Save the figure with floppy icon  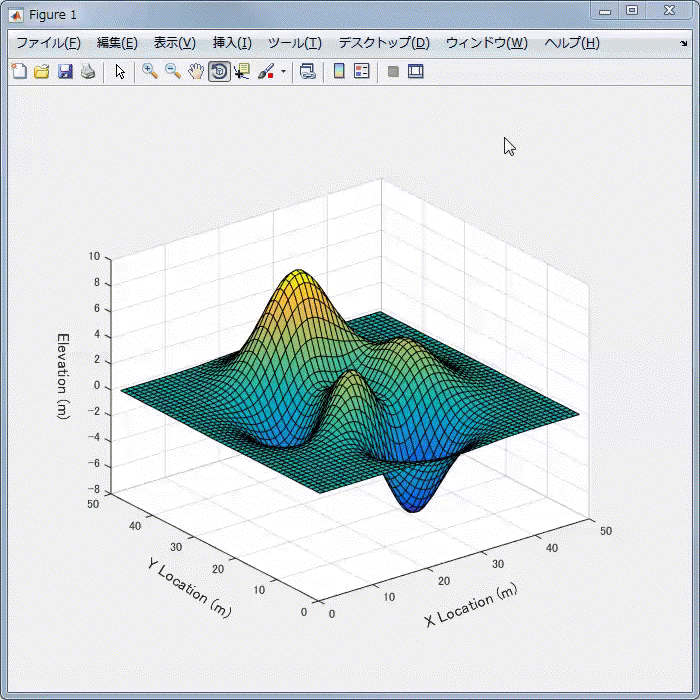pos(65,72)
